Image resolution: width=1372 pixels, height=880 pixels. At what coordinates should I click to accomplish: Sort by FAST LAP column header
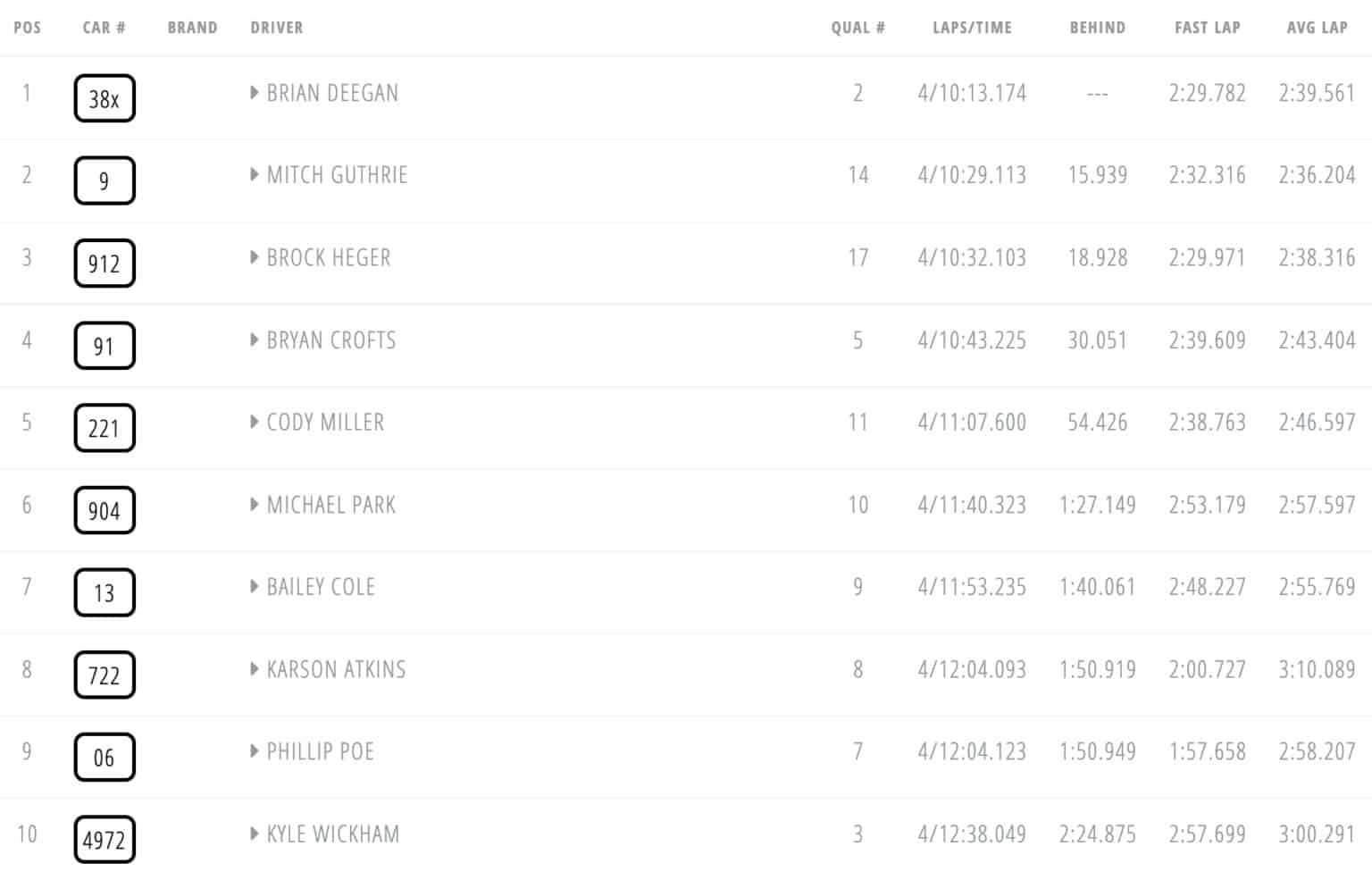[1208, 28]
